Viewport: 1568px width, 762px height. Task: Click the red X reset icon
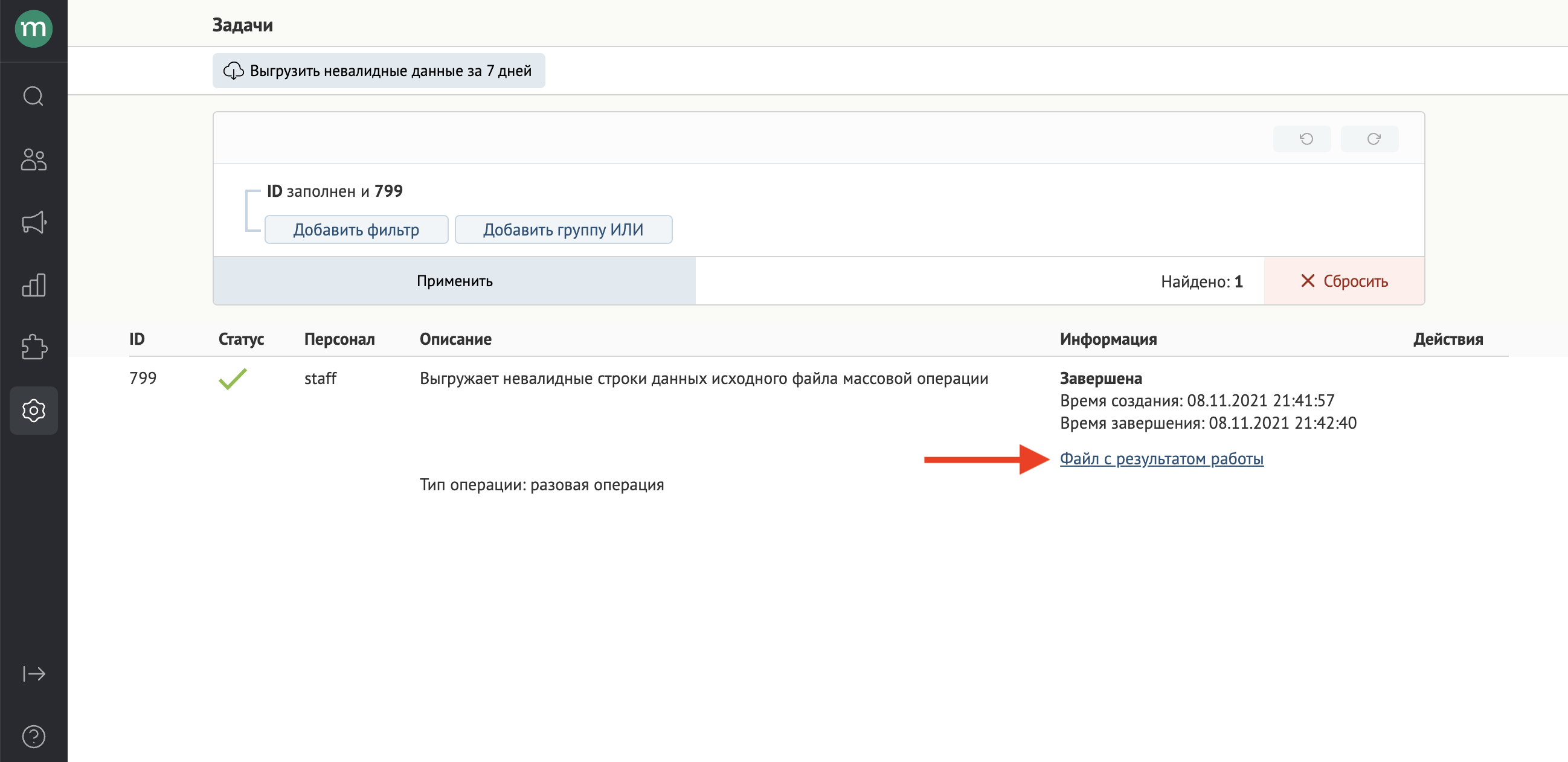point(1308,281)
